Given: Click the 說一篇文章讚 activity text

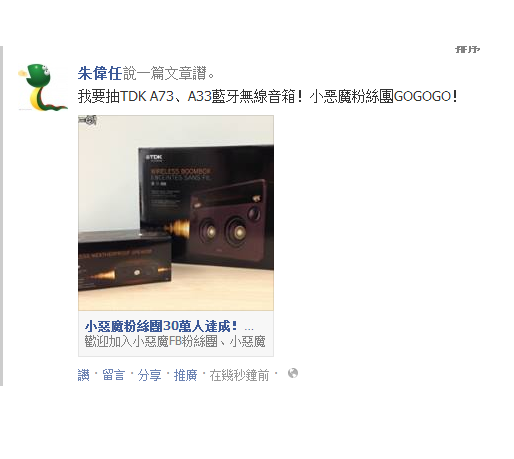Looking at the screenshot, I should [169, 73].
